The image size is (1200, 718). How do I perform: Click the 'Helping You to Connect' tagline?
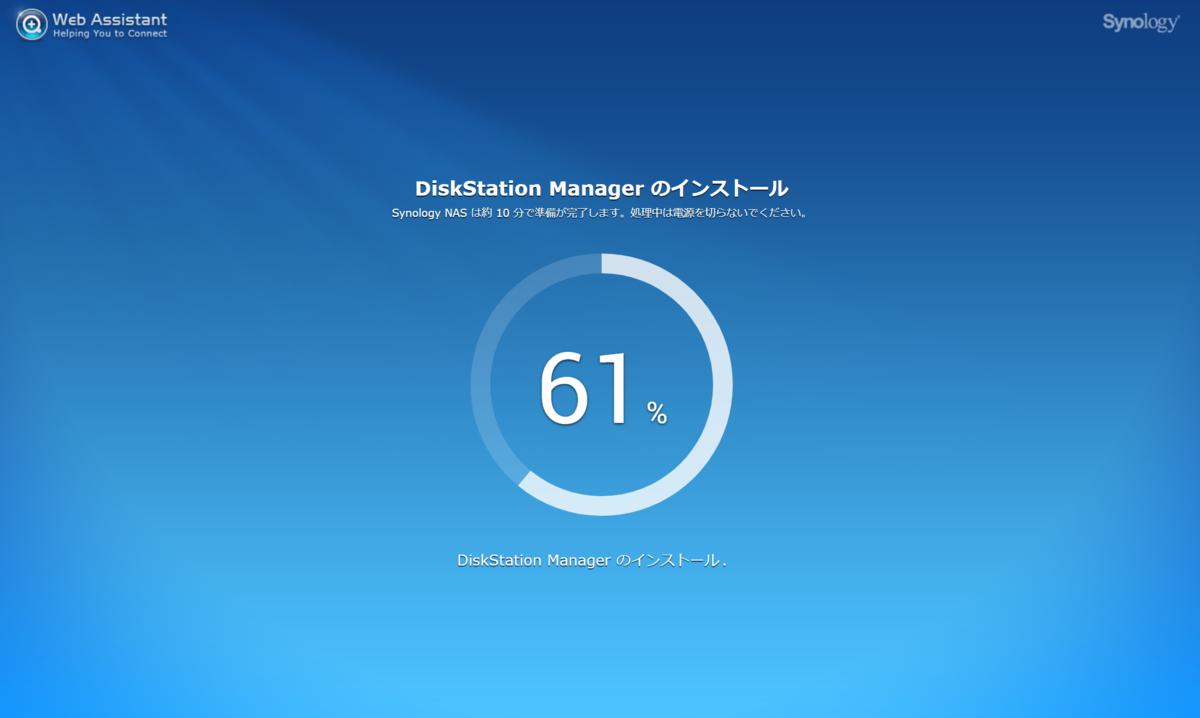pos(110,34)
